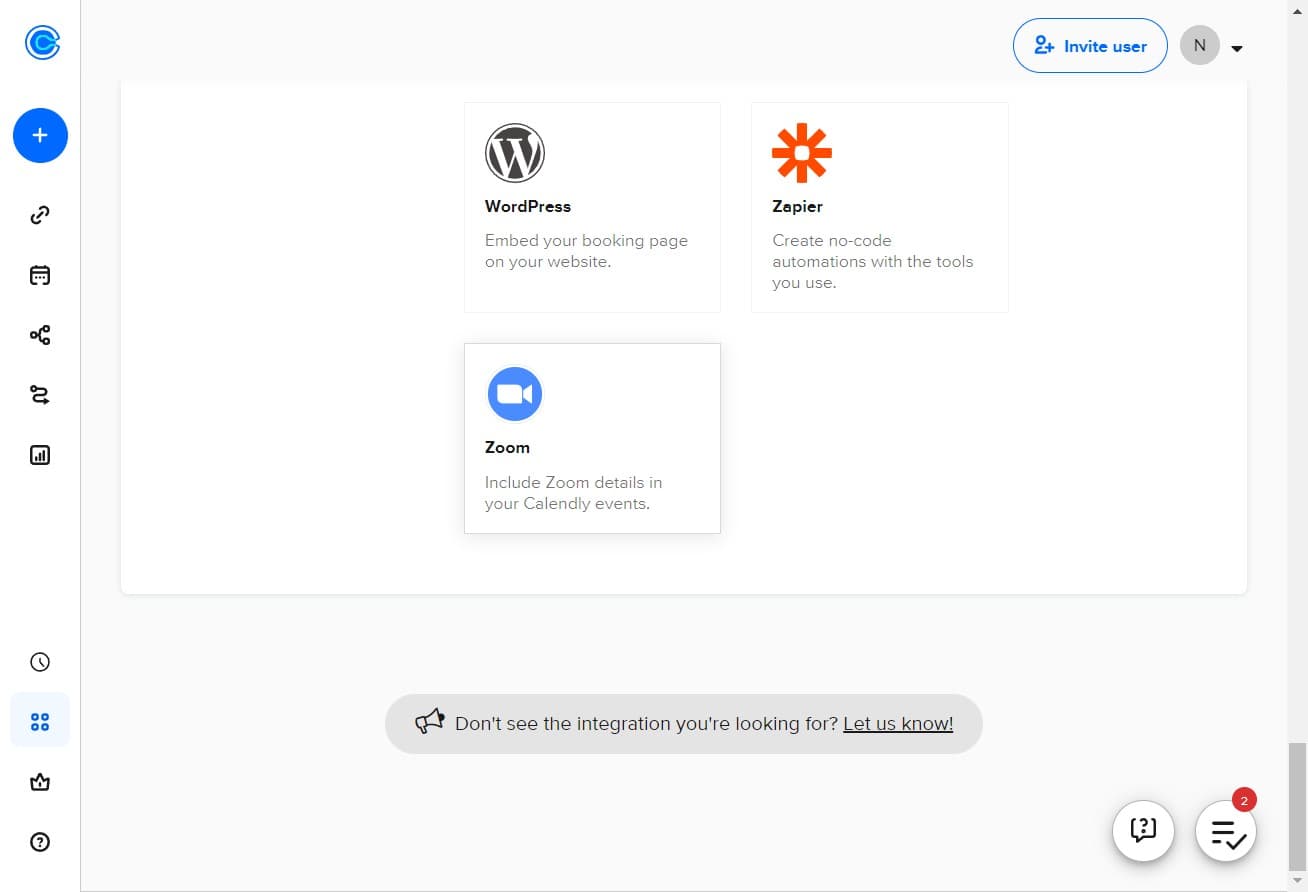Screen dimensions: 1308x892
Task: Open the feedback chat bubble button
Action: pos(1143,831)
